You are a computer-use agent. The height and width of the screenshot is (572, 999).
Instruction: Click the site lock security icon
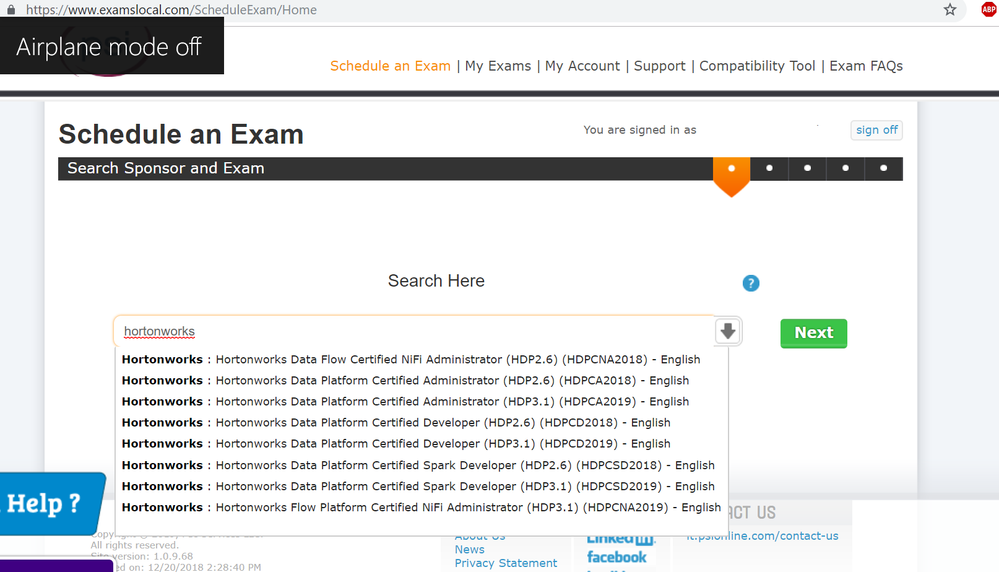click(x=11, y=10)
